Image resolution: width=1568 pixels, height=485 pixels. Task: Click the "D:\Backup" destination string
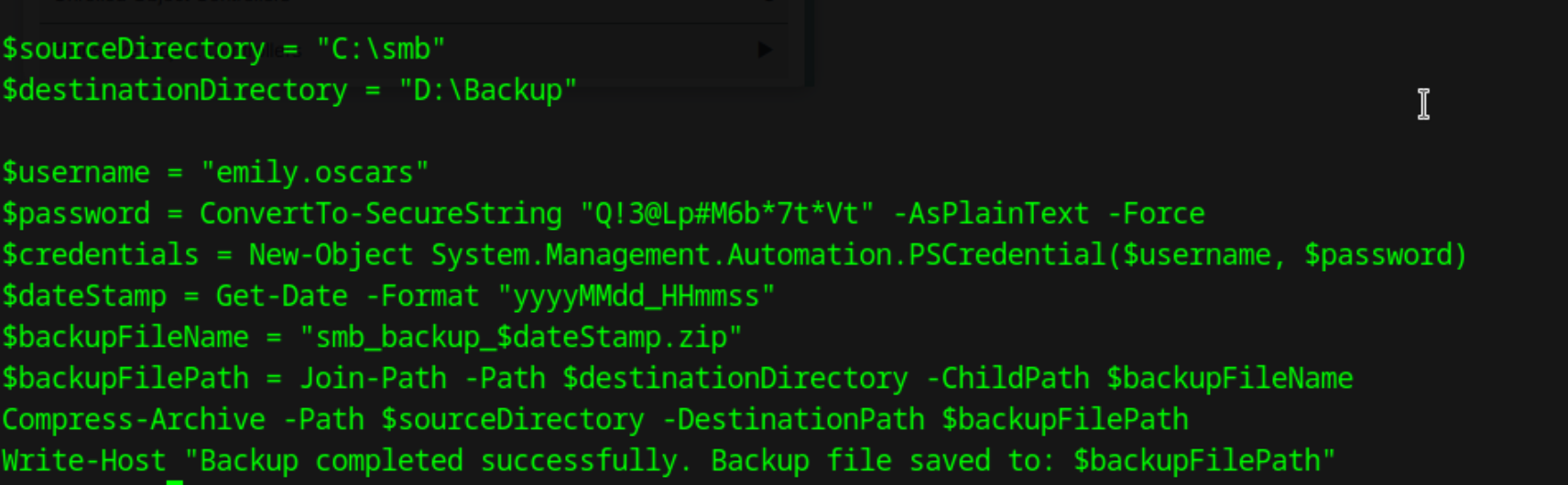pyautogui.click(x=488, y=90)
